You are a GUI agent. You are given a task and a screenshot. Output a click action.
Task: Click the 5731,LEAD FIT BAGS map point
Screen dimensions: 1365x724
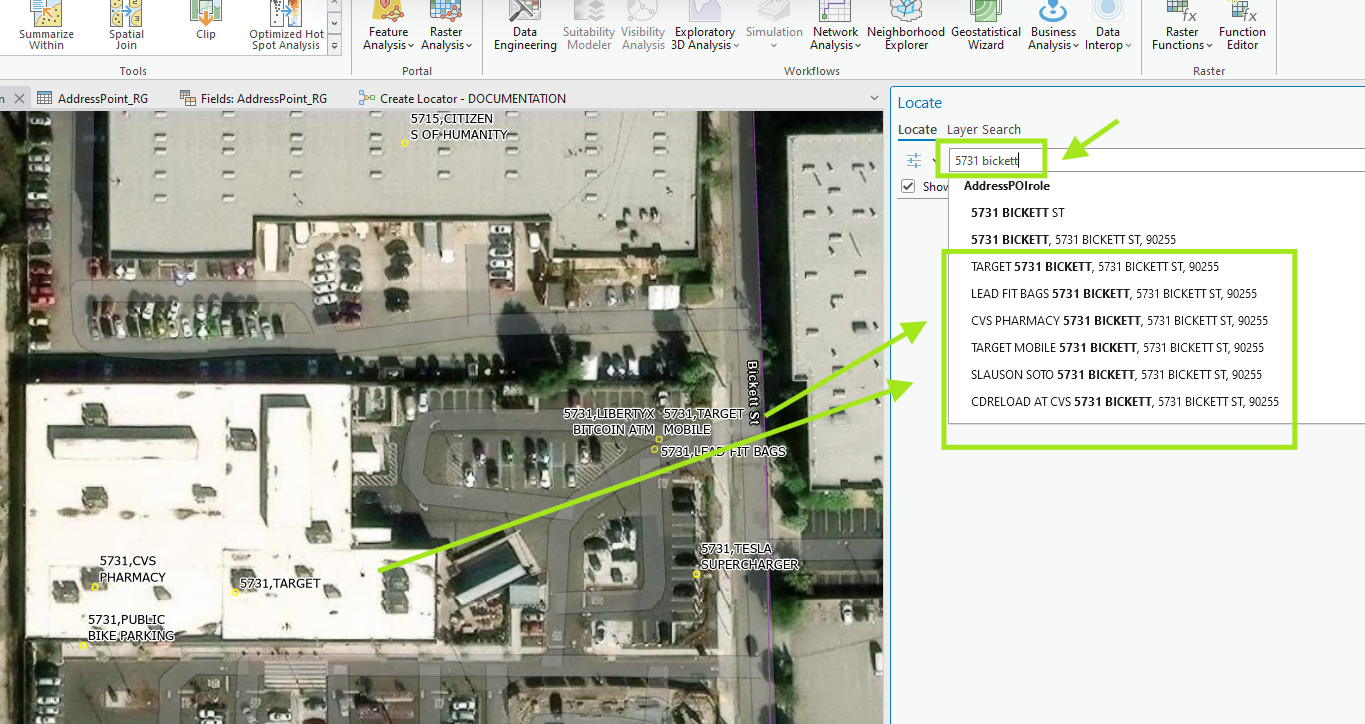(x=655, y=449)
